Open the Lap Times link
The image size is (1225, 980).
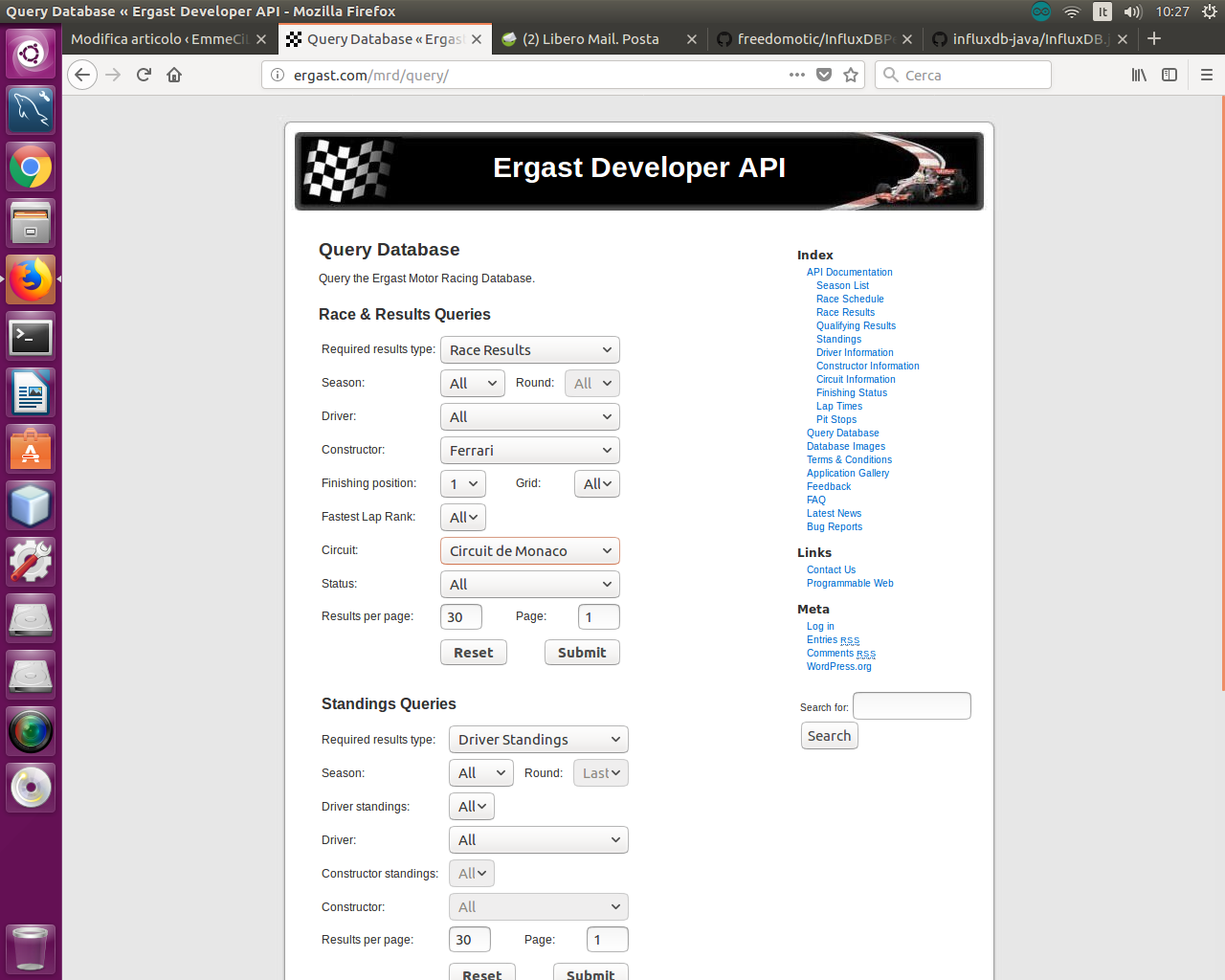(839, 407)
